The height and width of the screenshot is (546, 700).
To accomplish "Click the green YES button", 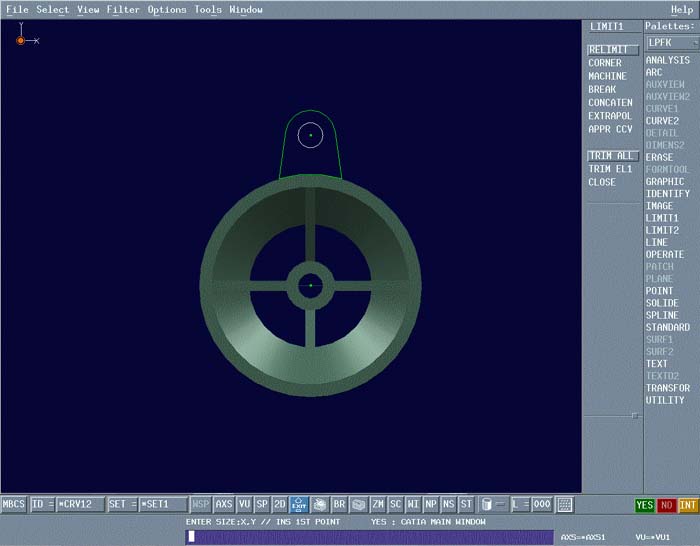I will click(x=645, y=505).
